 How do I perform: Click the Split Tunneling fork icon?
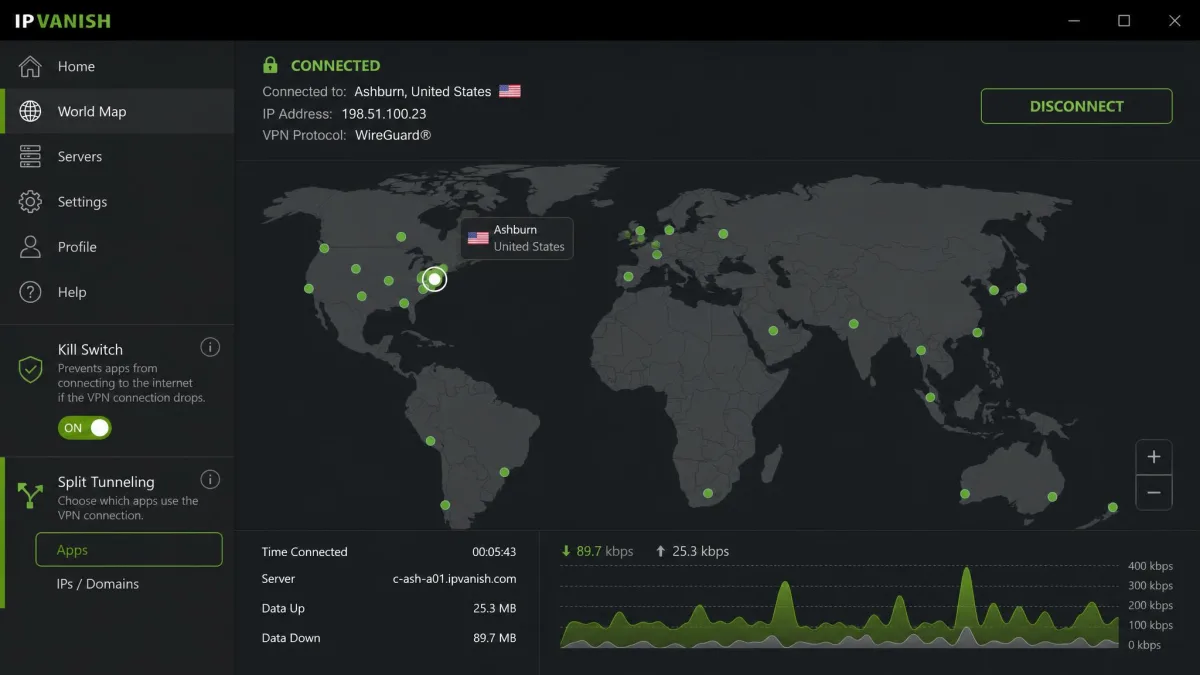[x=31, y=495]
